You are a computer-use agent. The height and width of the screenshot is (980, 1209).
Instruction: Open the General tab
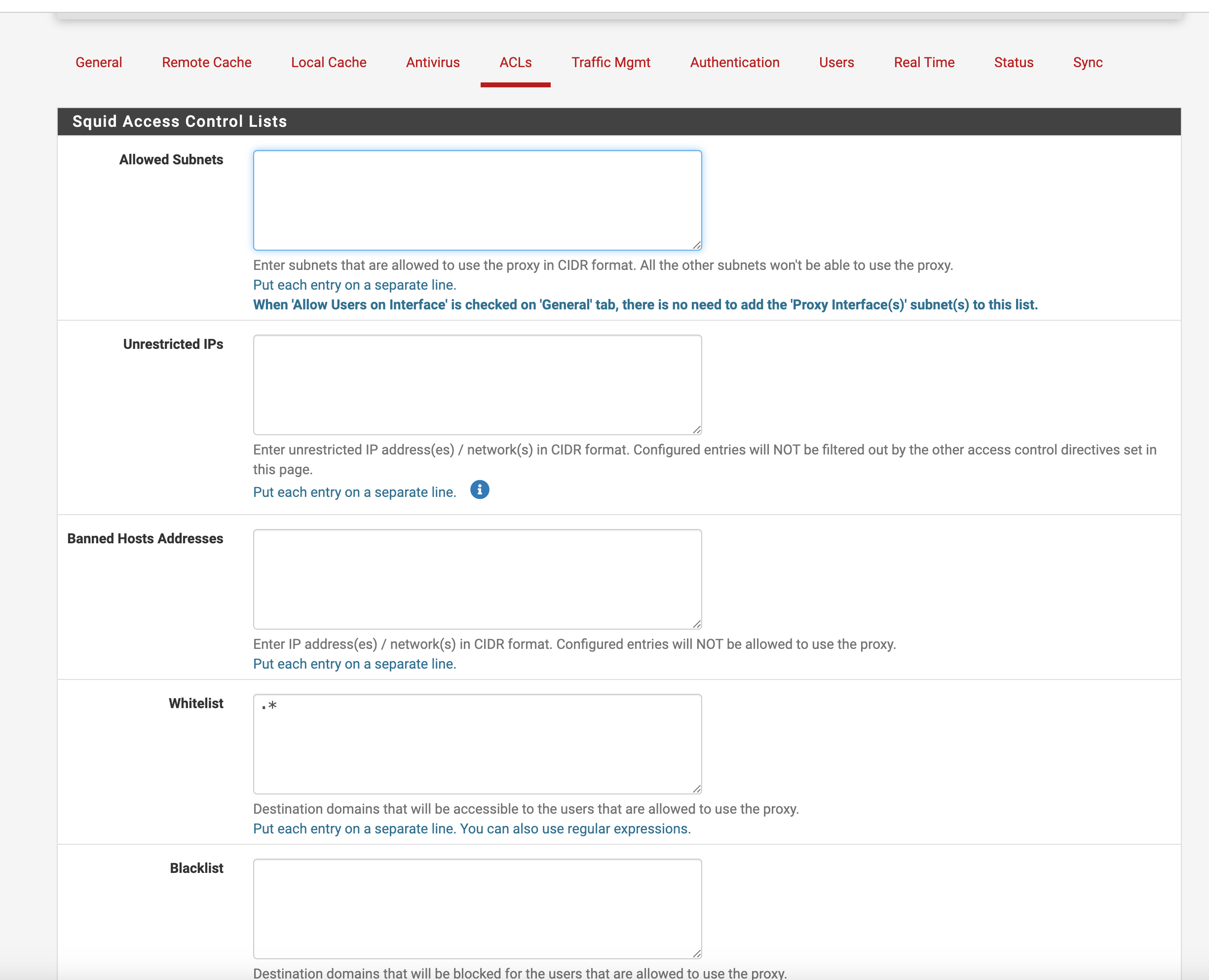(99, 63)
